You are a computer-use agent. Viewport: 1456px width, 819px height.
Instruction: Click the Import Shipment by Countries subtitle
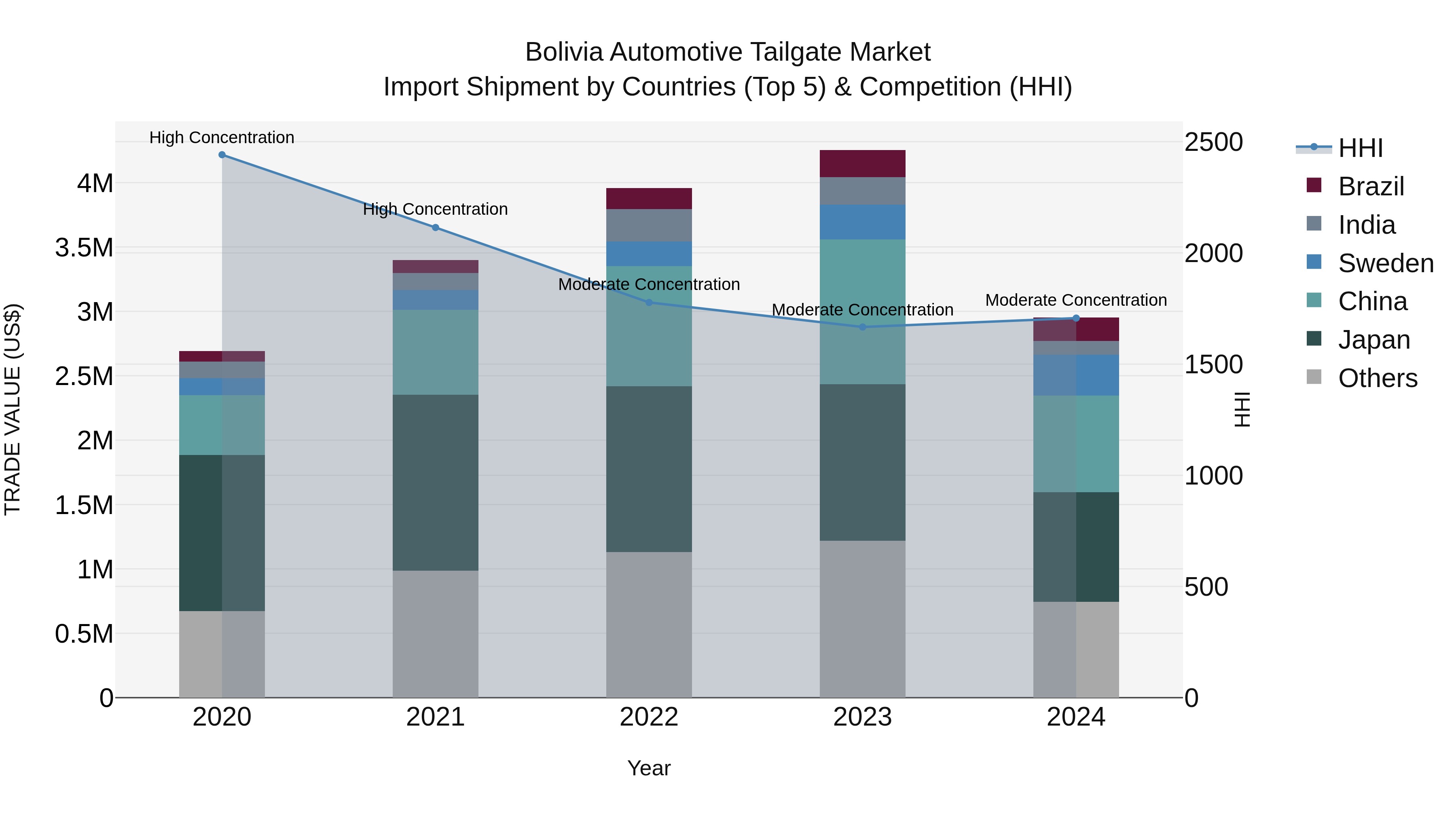[728, 87]
